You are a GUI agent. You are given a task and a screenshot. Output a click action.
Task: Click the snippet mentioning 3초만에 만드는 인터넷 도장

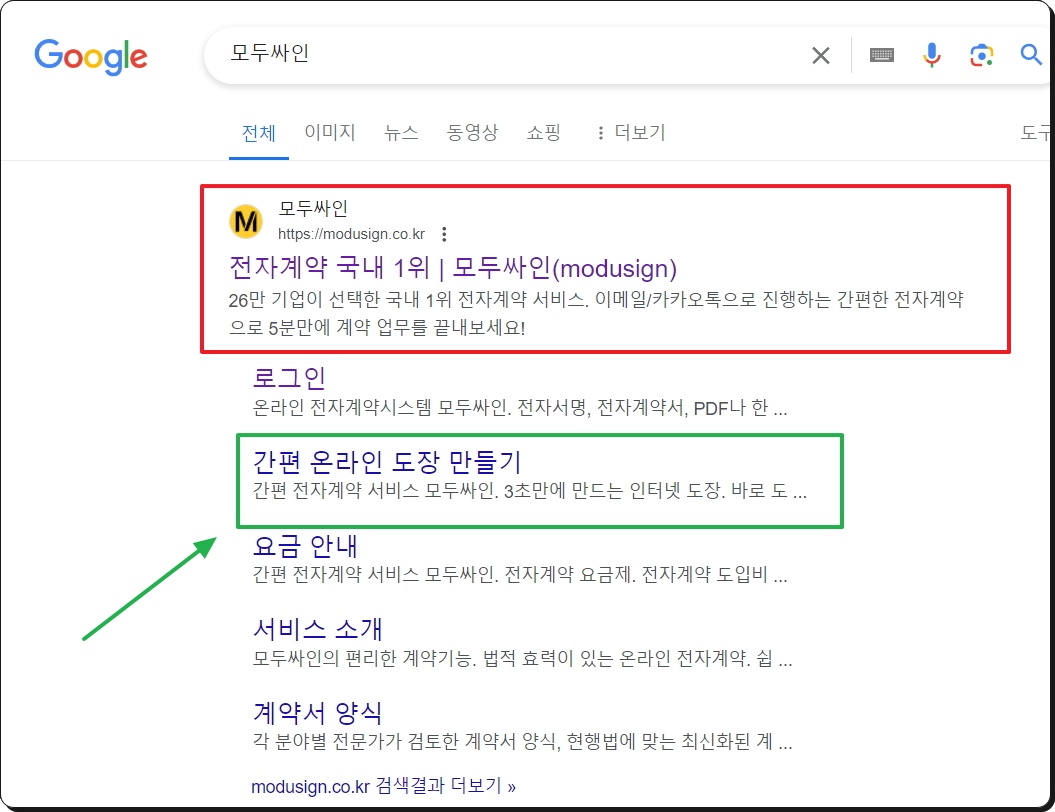(x=530, y=490)
